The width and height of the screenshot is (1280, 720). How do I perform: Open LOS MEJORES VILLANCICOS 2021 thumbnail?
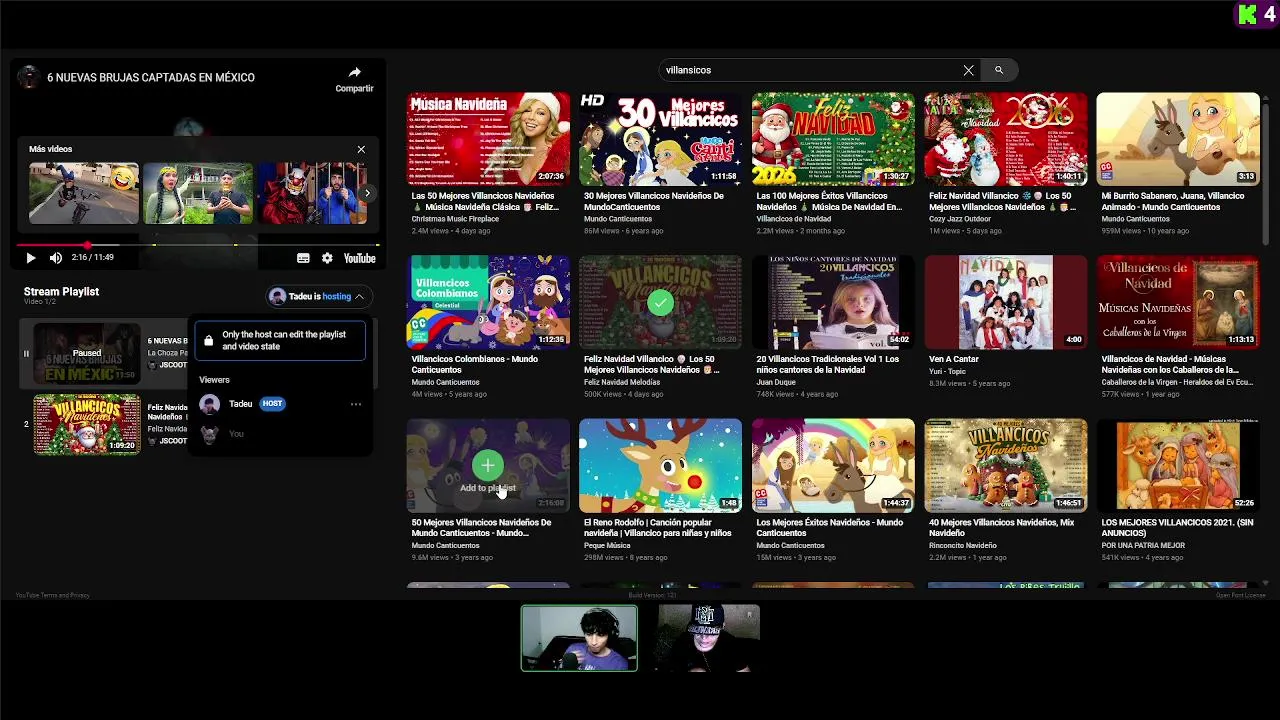pyautogui.click(x=1178, y=465)
